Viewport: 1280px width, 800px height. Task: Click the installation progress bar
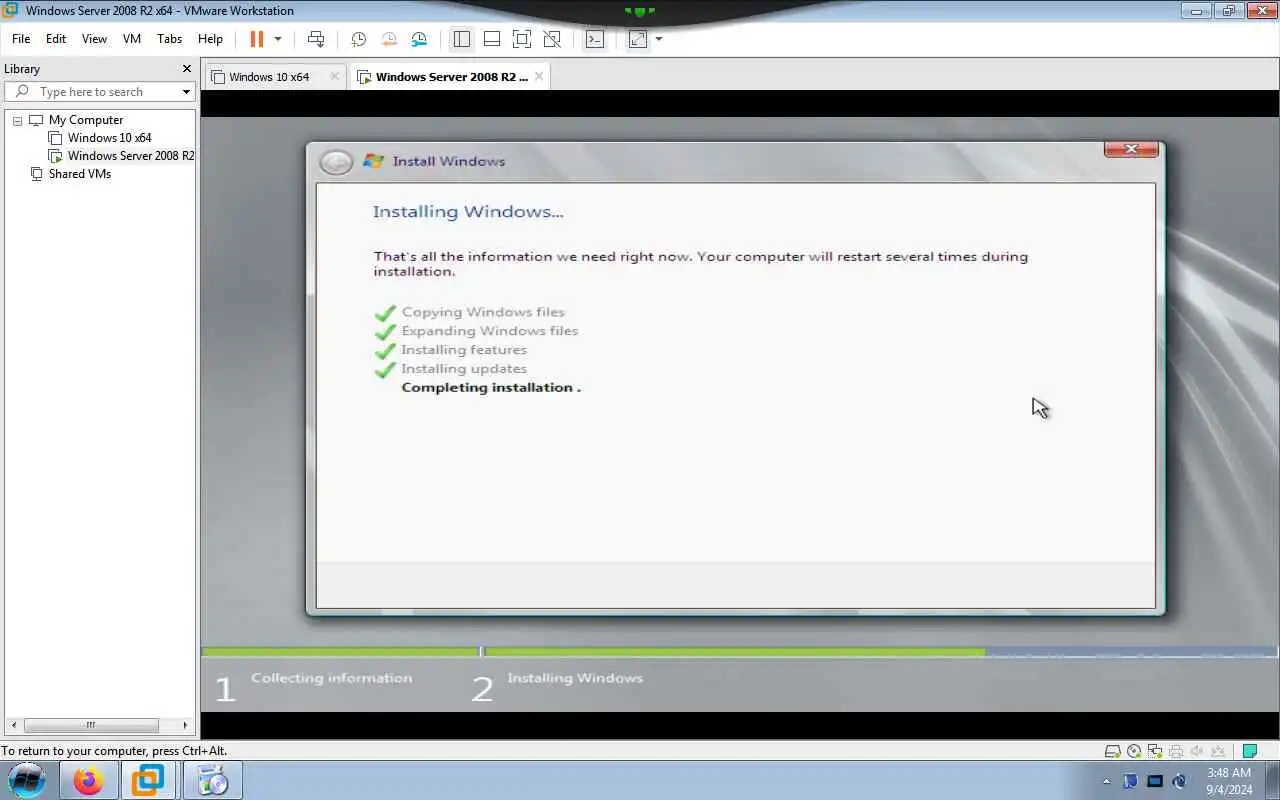740,652
